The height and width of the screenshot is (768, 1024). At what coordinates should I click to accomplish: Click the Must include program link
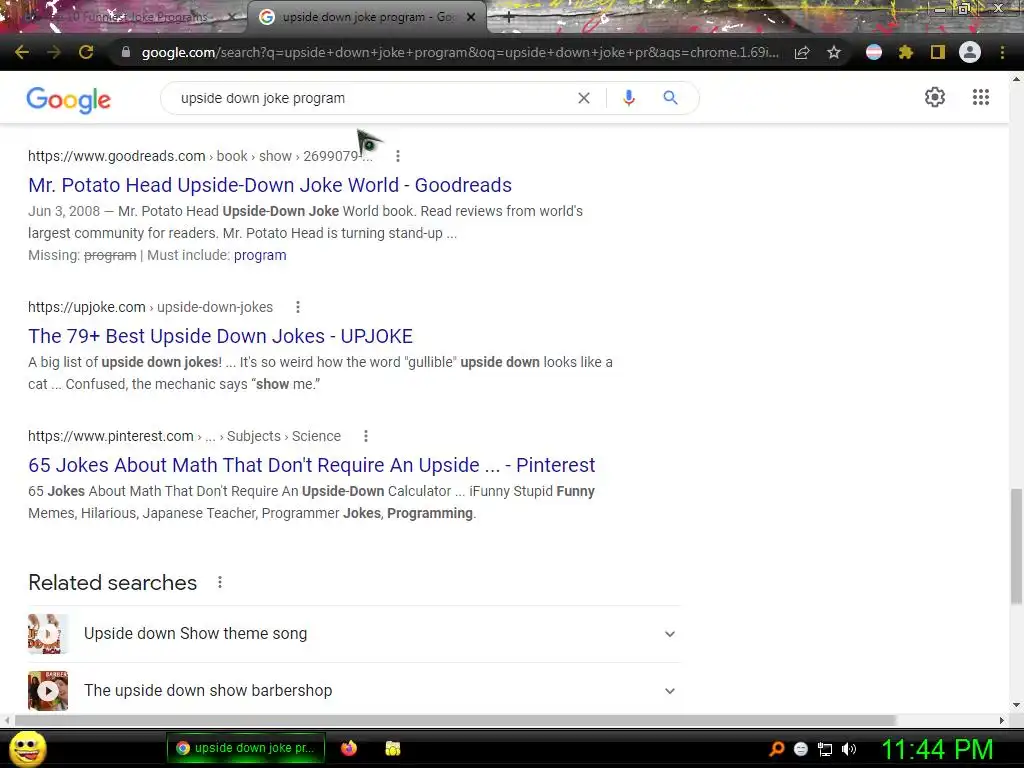click(260, 255)
